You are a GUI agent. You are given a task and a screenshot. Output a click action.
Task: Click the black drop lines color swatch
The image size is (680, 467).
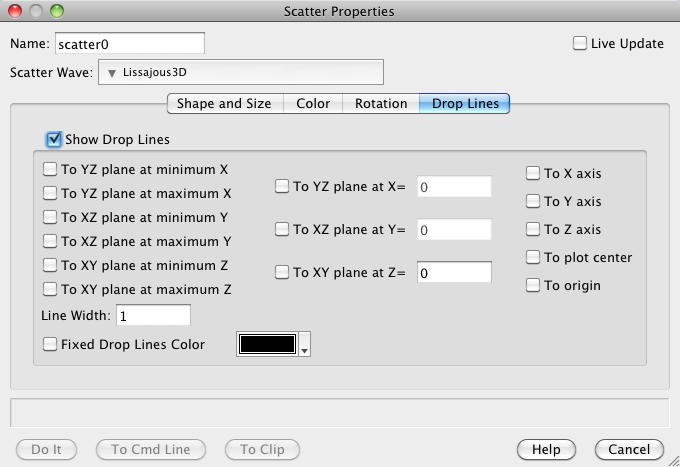pos(267,344)
